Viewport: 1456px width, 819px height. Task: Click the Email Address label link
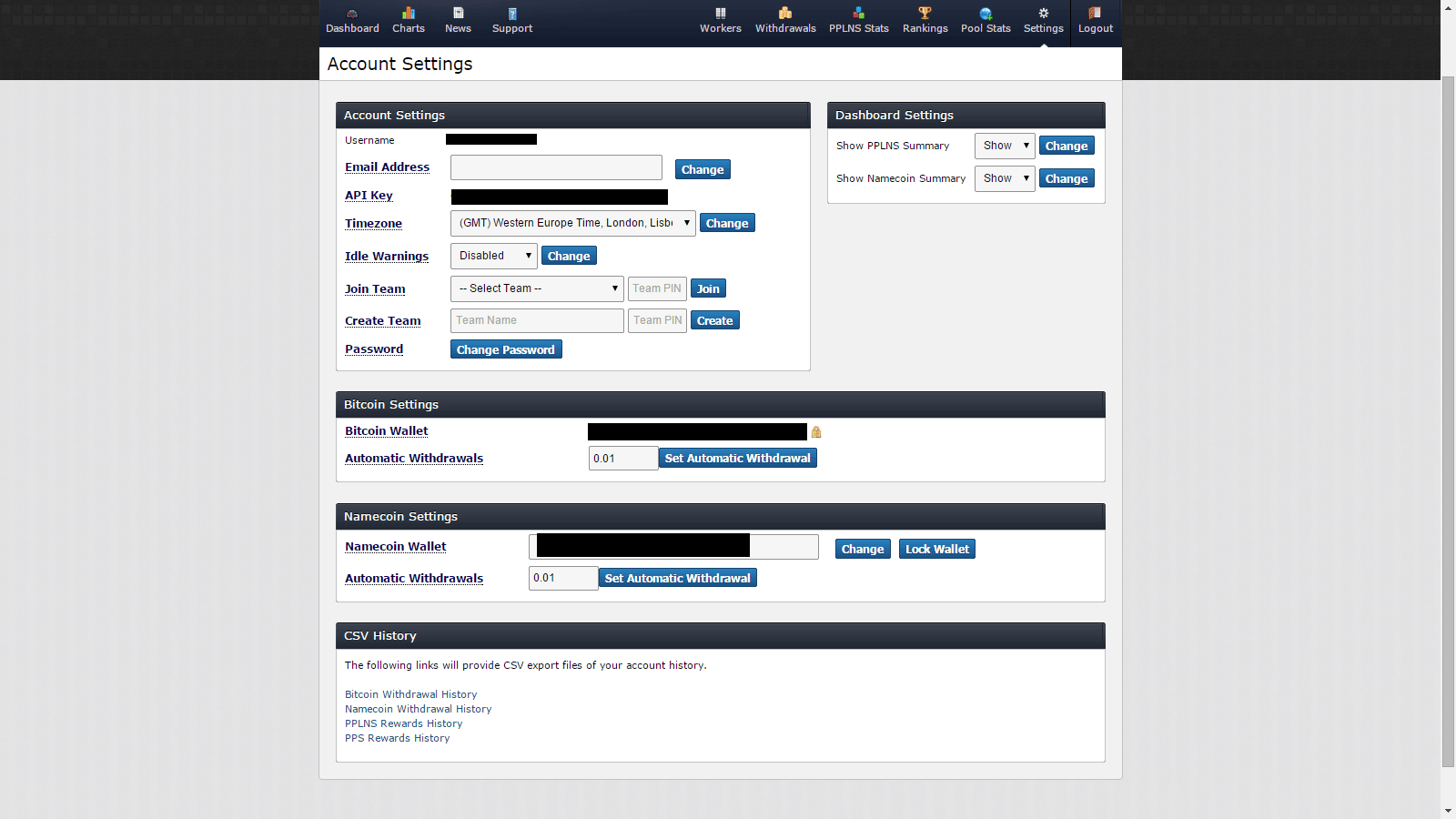tap(387, 167)
